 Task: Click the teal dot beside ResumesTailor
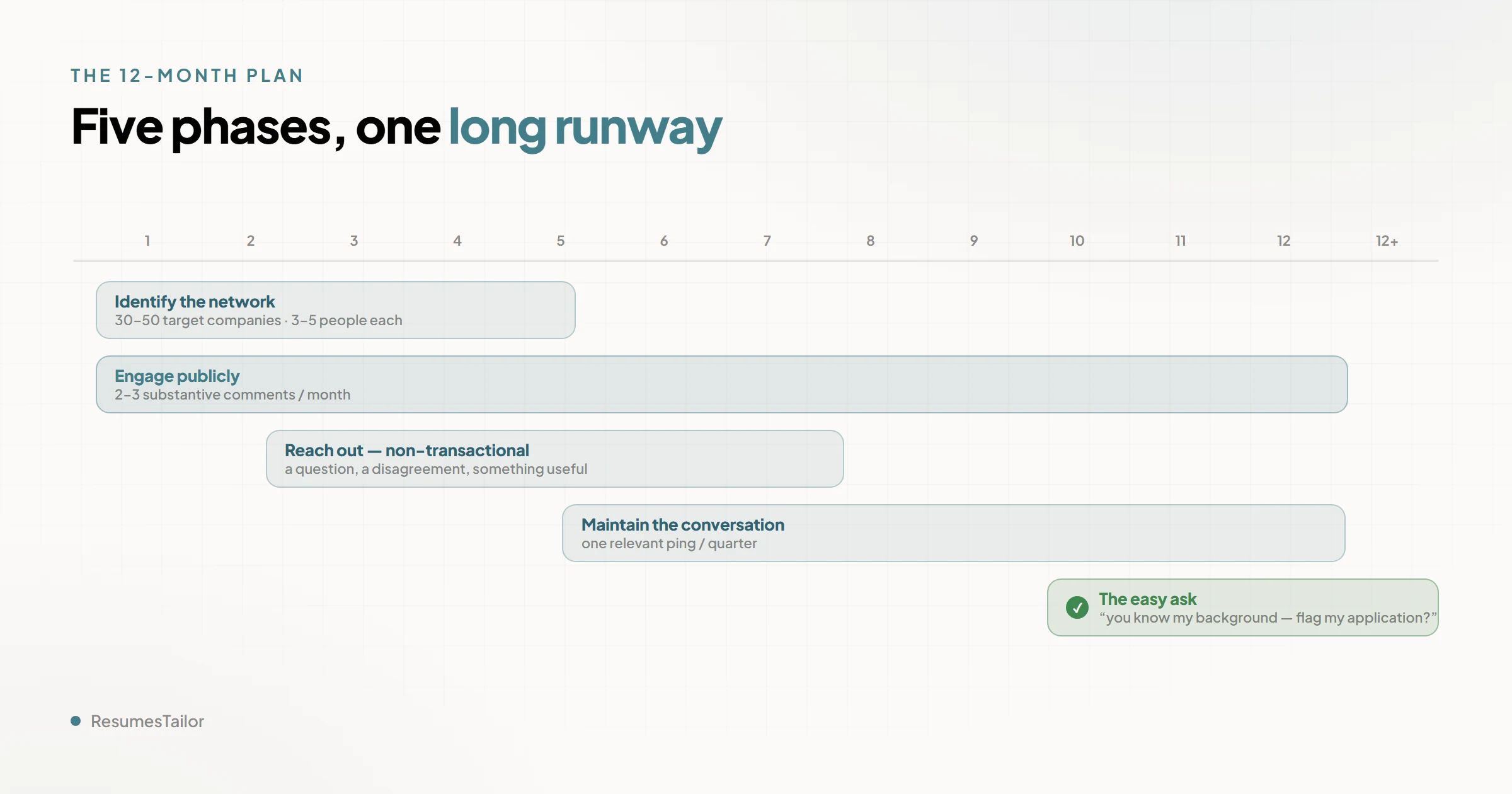pos(76,721)
